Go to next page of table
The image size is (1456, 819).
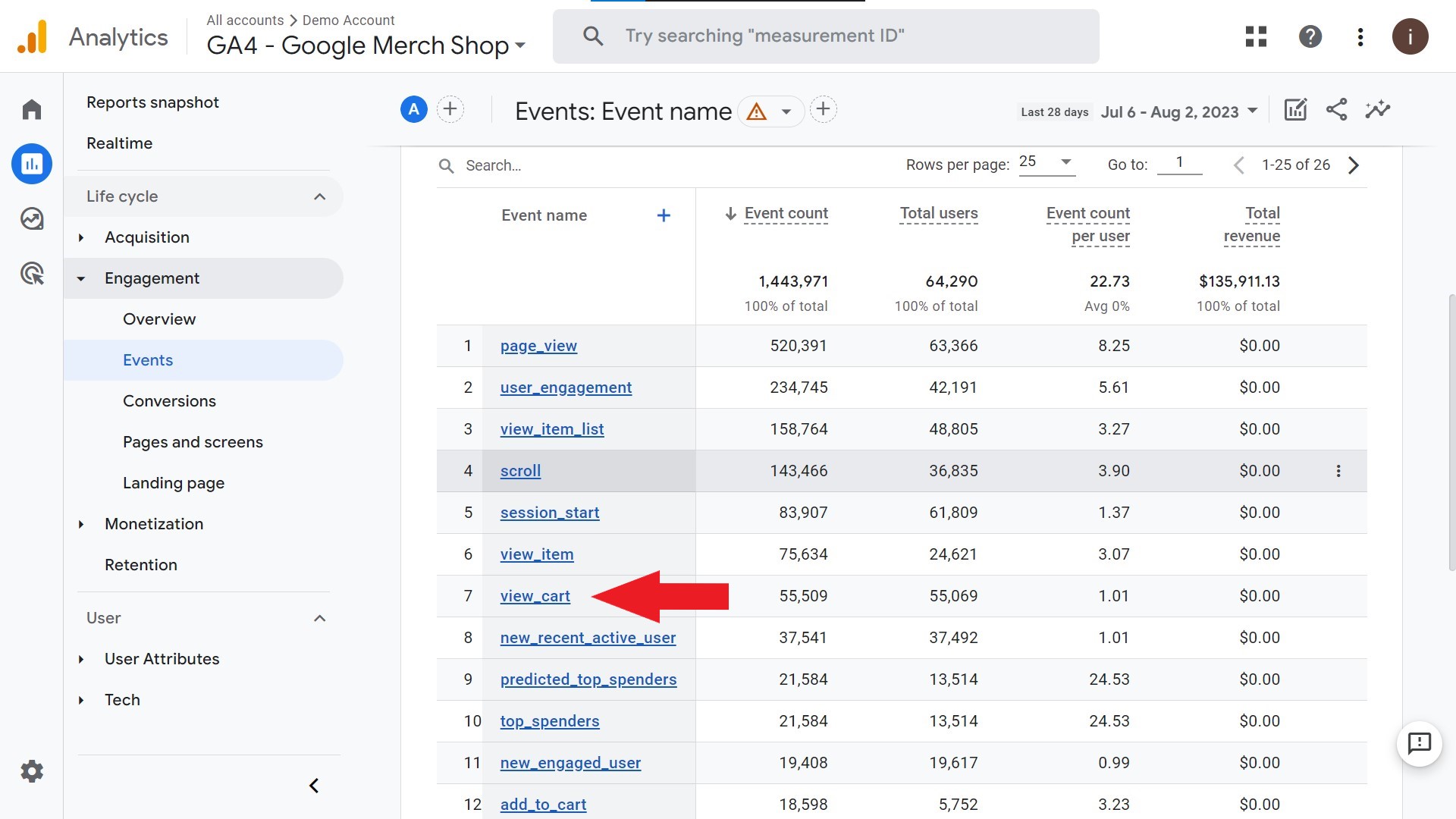[1354, 165]
